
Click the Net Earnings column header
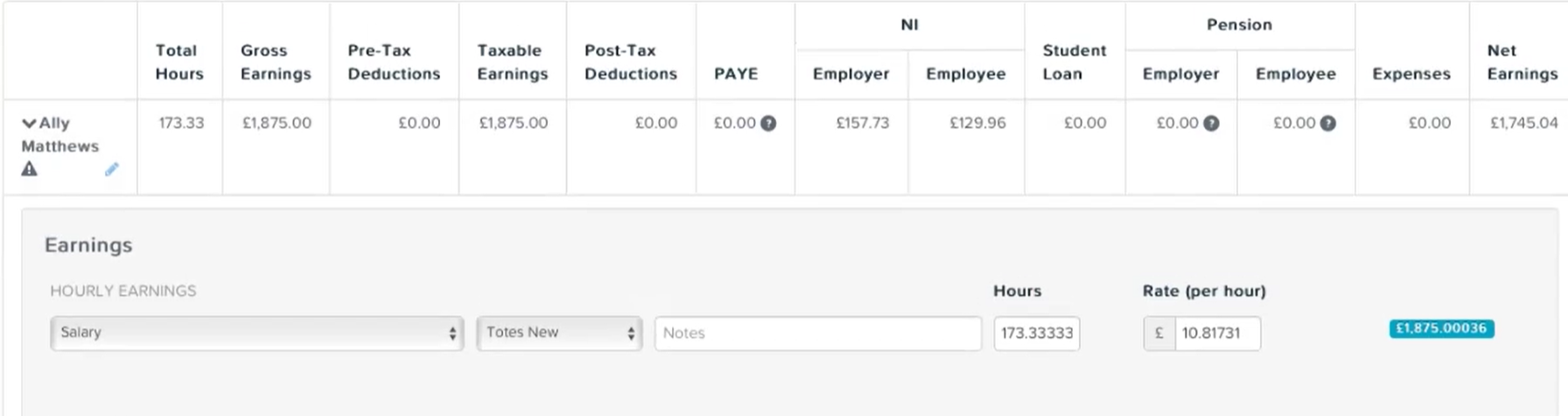(1522, 62)
